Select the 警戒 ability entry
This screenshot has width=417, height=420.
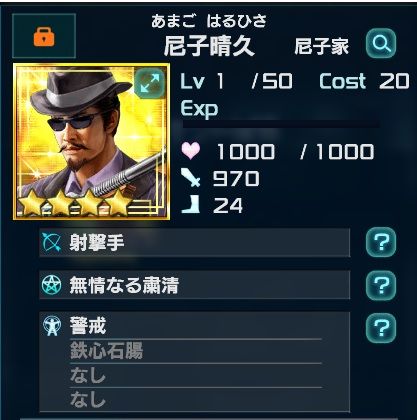pyautogui.click(x=88, y=326)
